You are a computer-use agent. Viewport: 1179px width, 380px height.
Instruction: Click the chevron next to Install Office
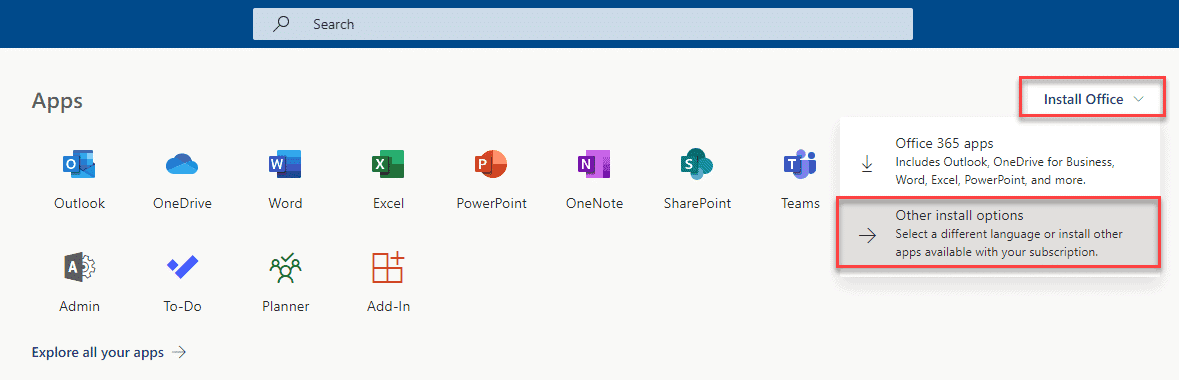(1138, 99)
